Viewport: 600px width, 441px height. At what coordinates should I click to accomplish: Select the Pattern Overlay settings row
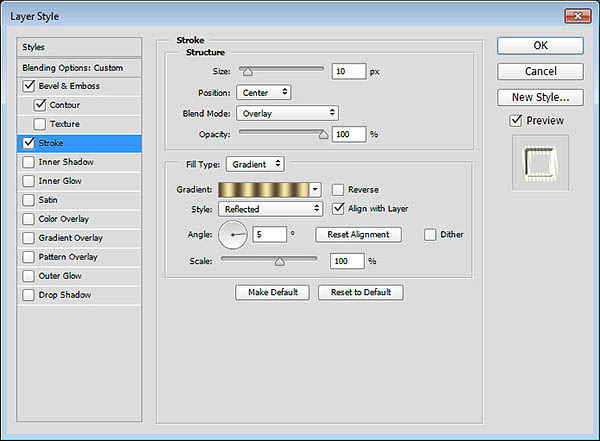tap(79, 257)
